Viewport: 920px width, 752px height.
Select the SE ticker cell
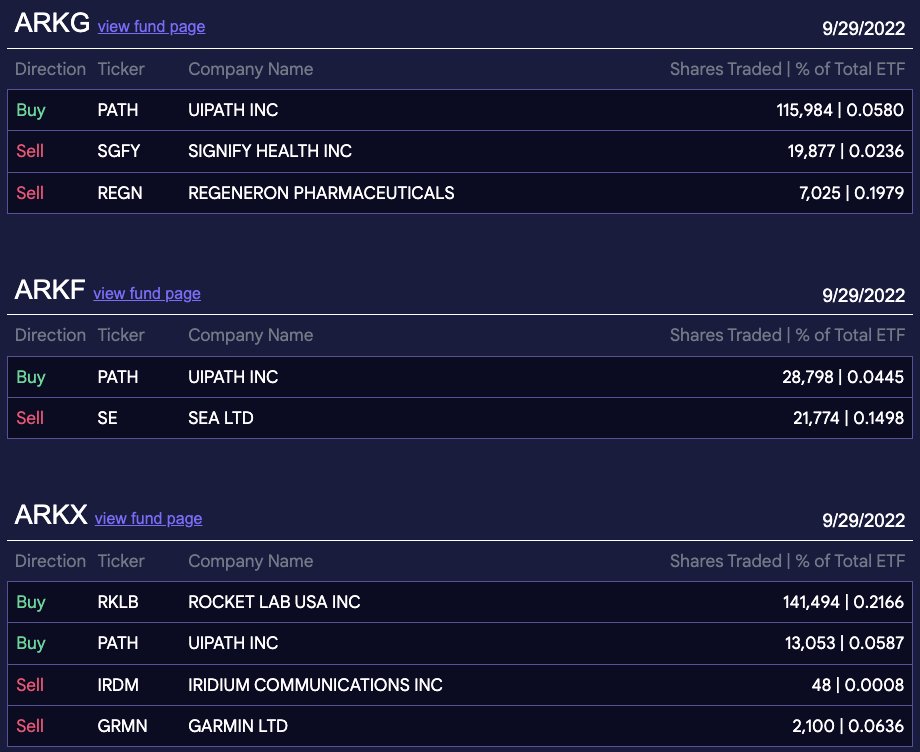107,418
